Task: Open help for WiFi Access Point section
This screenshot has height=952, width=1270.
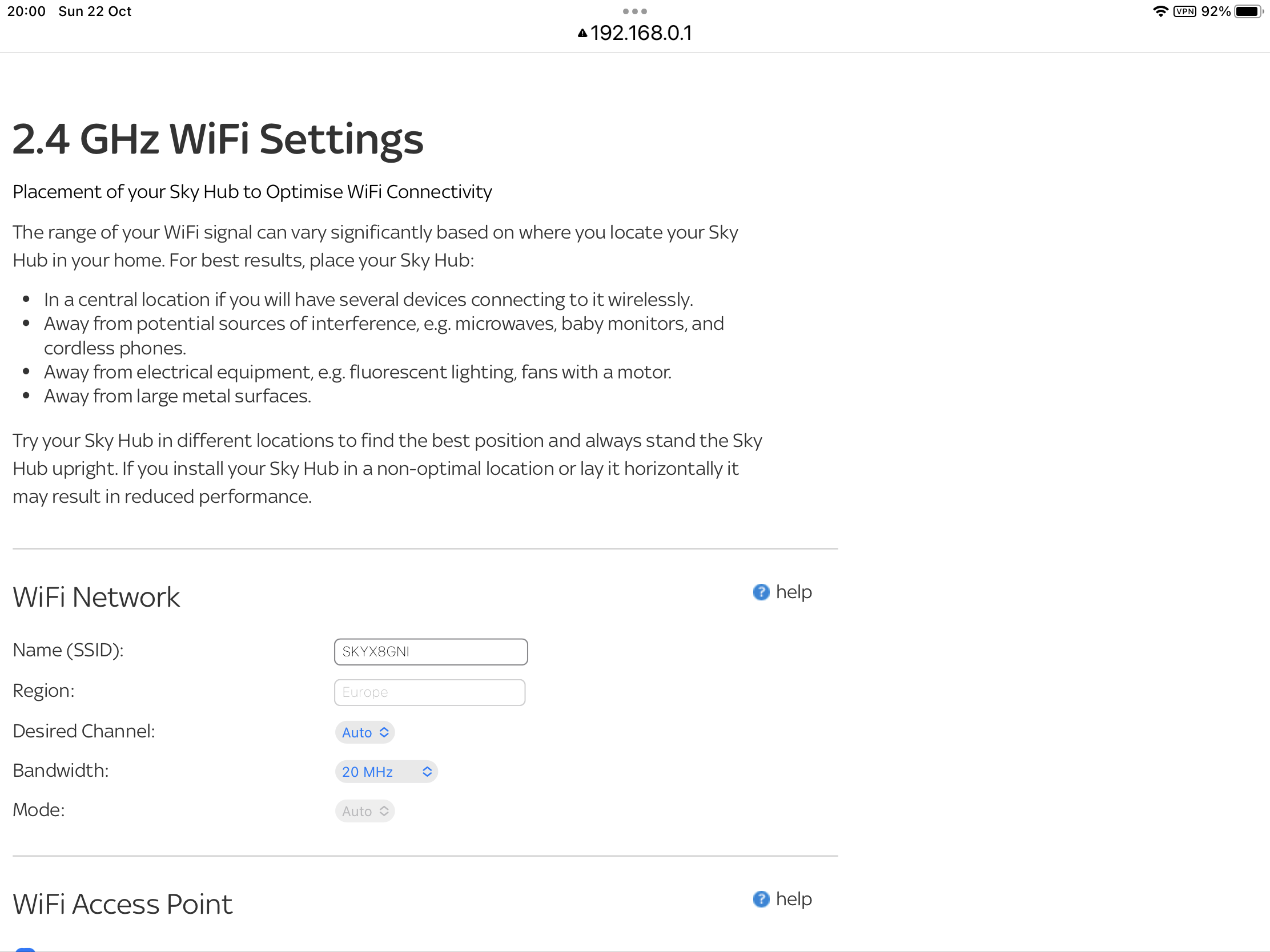Action: (761, 900)
